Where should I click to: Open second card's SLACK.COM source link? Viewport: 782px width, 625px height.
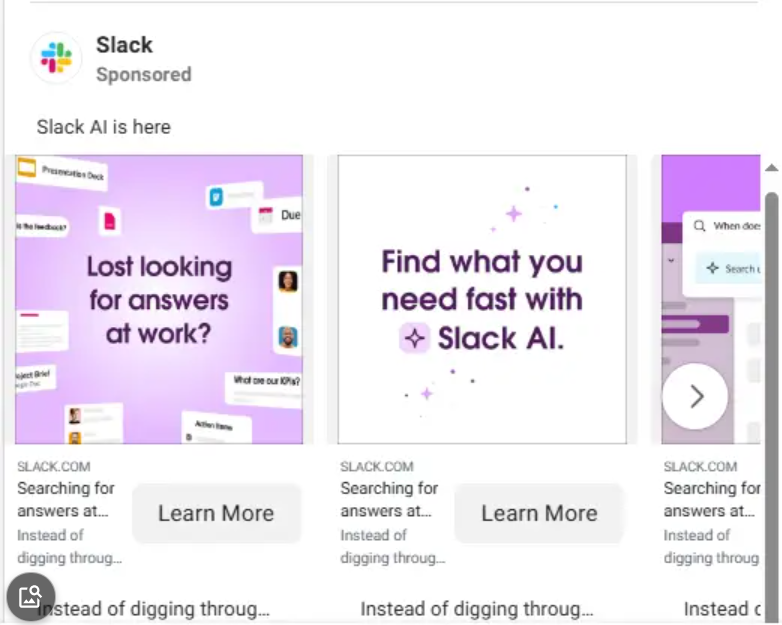[377, 466]
